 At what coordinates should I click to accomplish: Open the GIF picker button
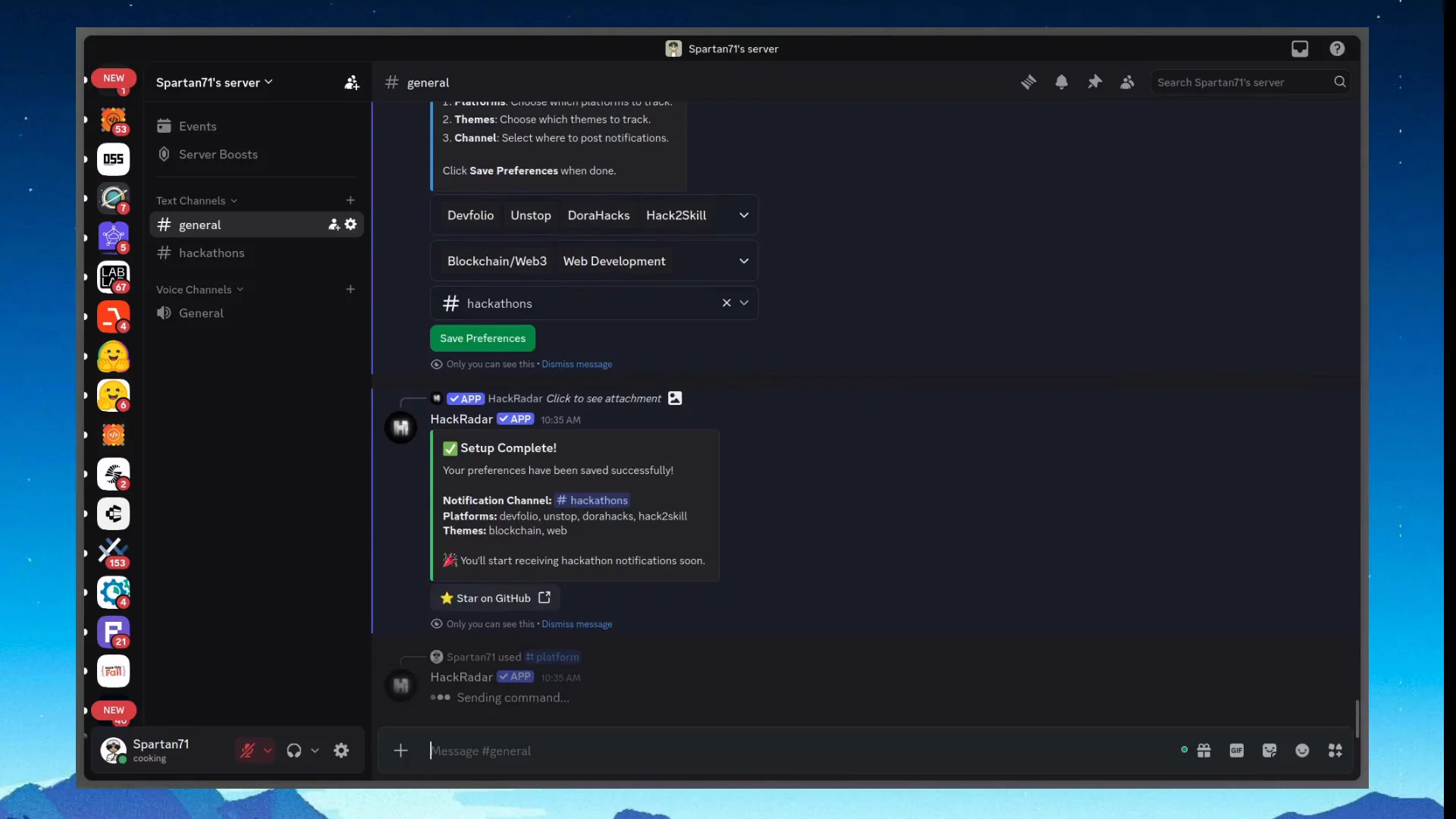(x=1237, y=751)
